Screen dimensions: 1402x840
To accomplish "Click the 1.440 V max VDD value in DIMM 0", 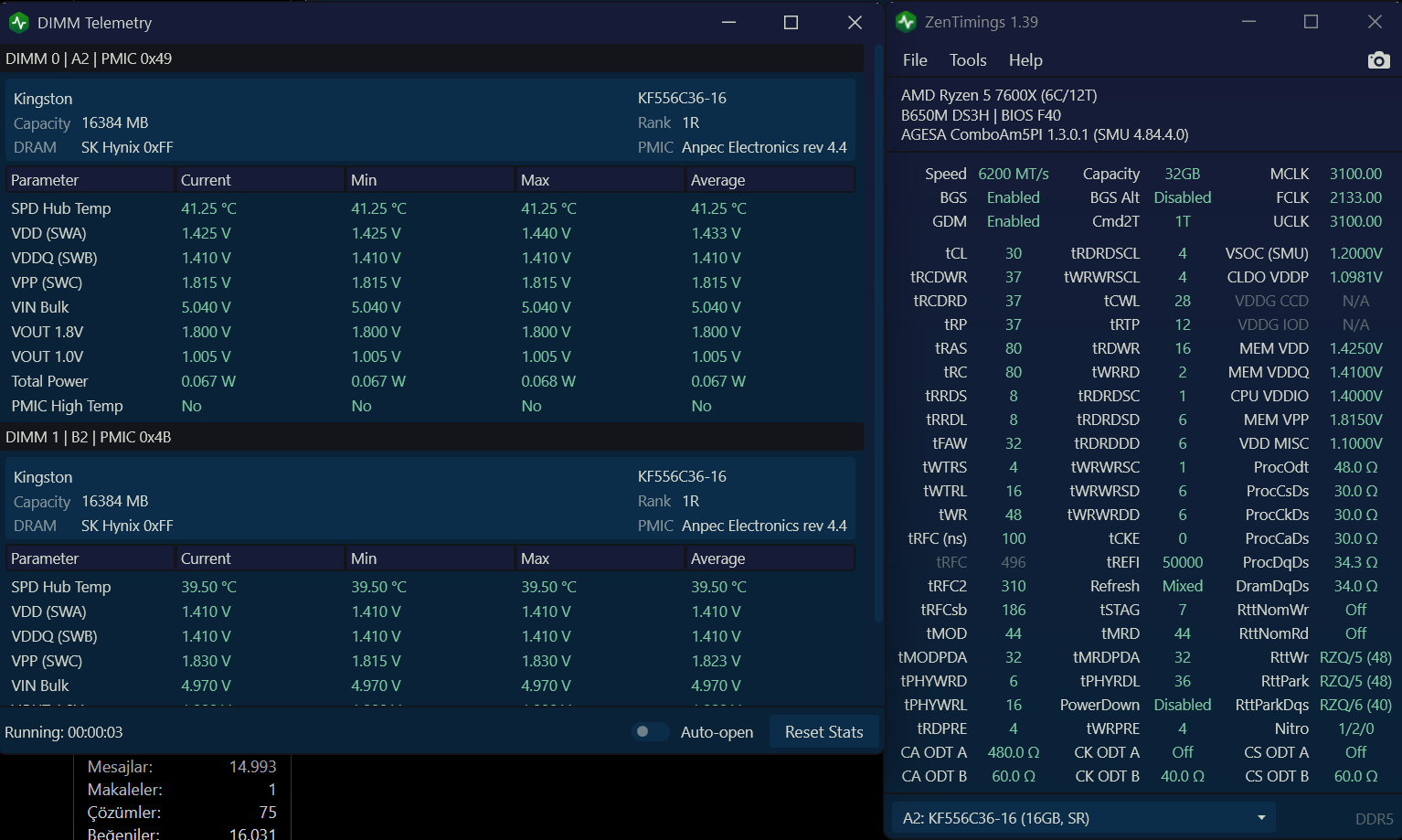I will click(546, 233).
